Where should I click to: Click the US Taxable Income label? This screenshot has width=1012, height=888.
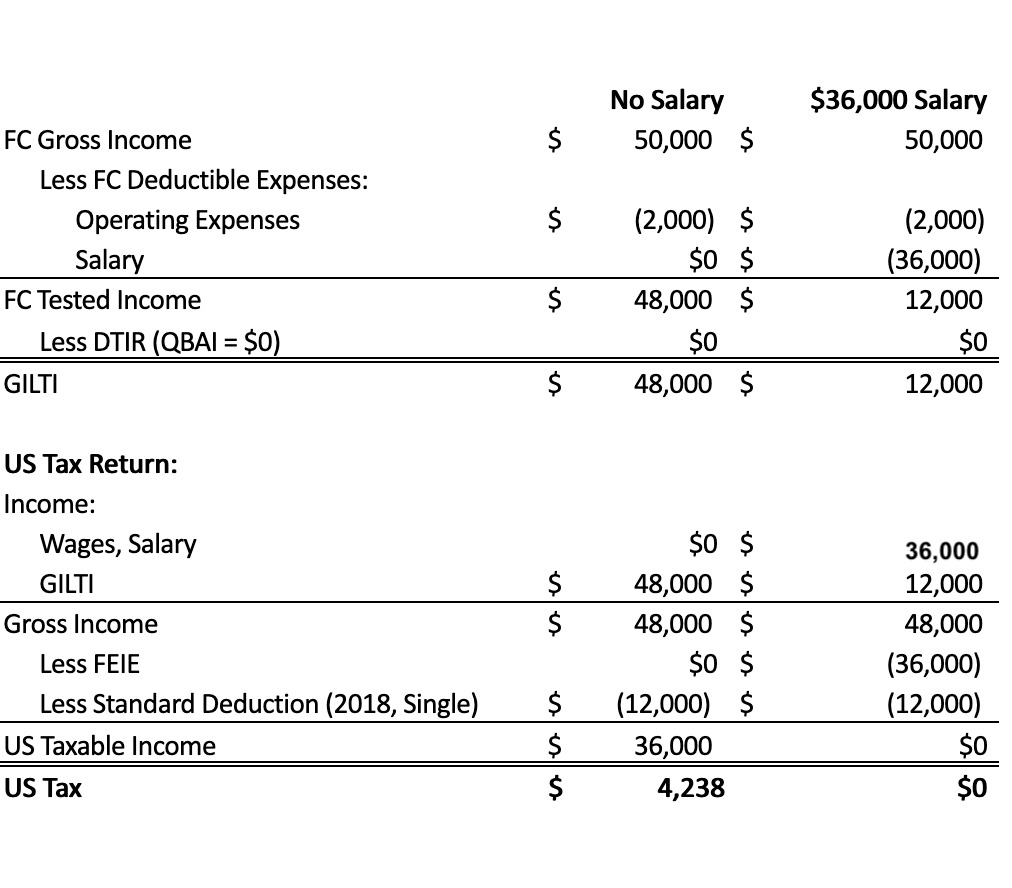pyautogui.click(x=110, y=746)
